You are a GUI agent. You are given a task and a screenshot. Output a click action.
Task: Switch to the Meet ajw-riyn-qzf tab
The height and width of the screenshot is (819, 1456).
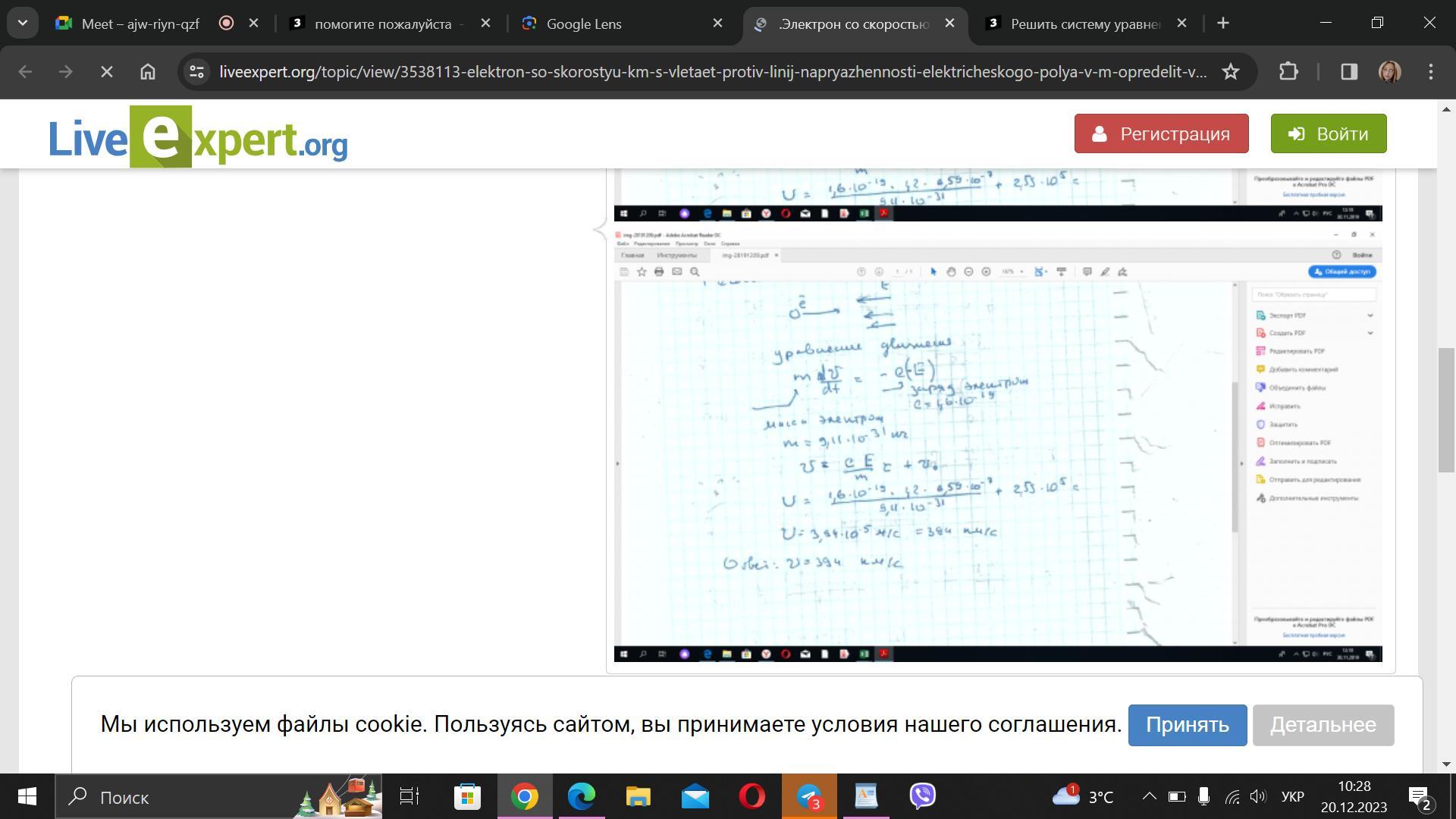pyautogui.click(x=140, y=24)
